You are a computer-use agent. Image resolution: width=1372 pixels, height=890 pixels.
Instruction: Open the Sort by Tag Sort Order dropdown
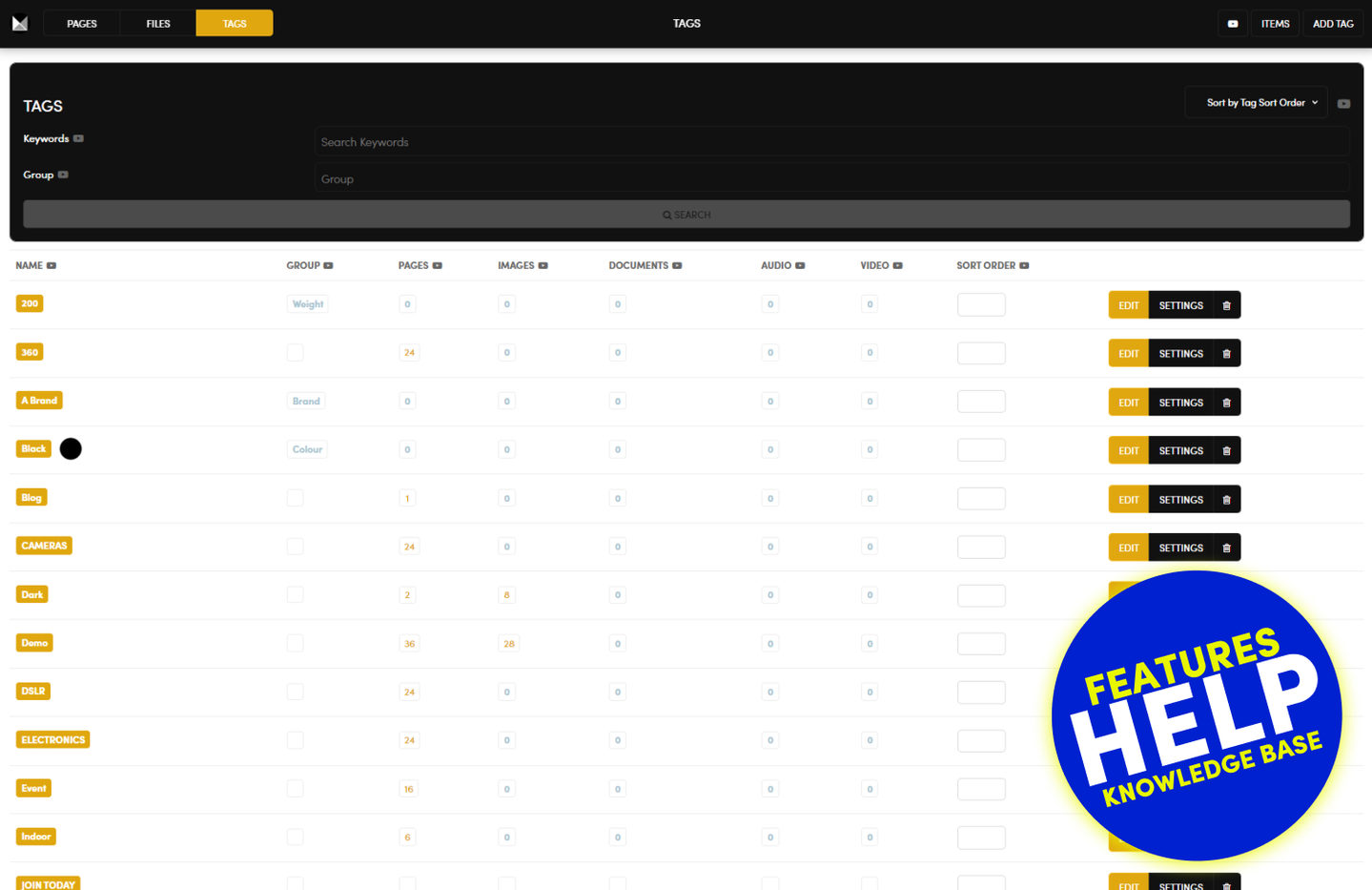(1256, 103)
